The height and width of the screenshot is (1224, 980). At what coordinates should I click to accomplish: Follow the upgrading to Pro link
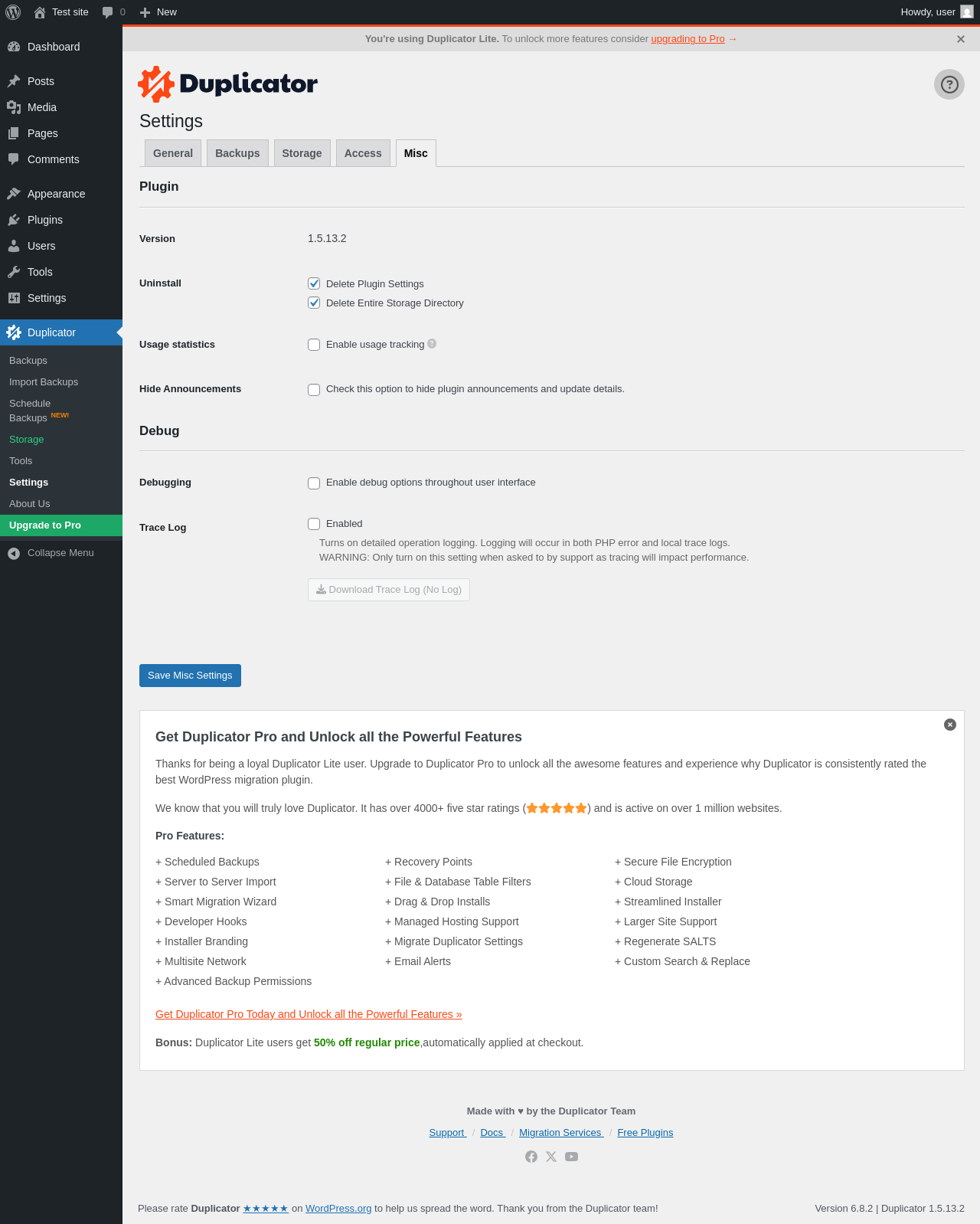pos(688,39)
